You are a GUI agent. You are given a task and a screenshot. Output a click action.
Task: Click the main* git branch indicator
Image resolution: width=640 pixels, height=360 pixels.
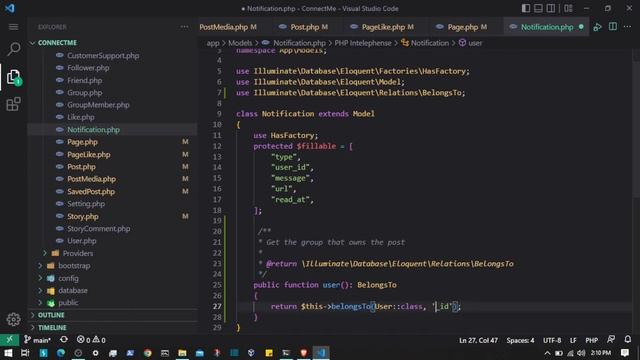pyautogui.click(x=37, y=340)
